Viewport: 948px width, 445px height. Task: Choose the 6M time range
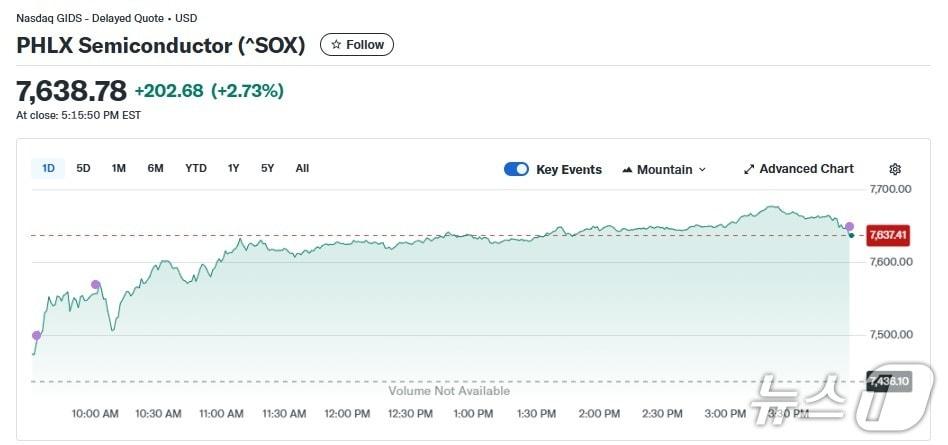155,168
